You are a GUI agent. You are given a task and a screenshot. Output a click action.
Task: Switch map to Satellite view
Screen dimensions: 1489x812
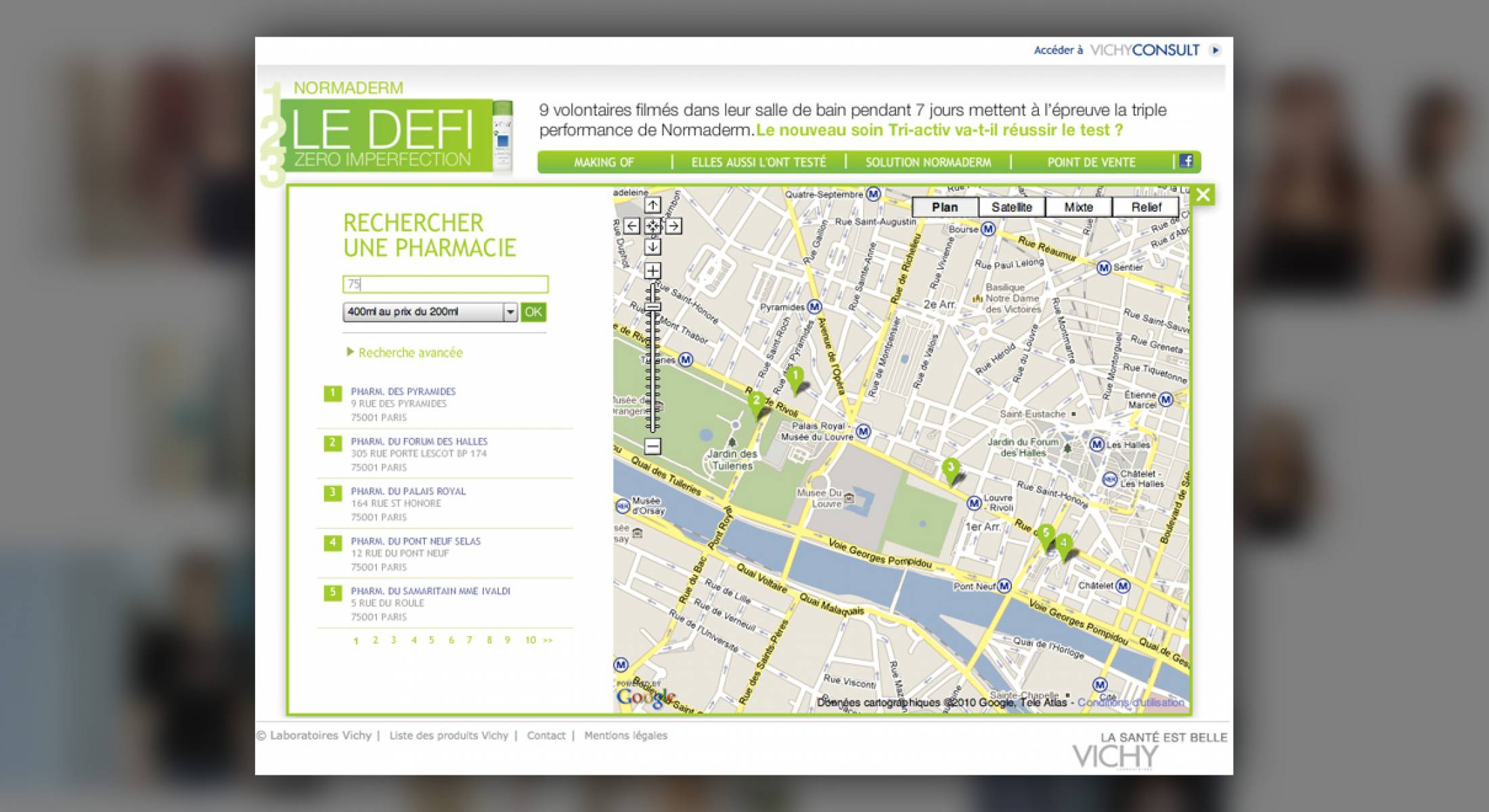point(1012,207)
